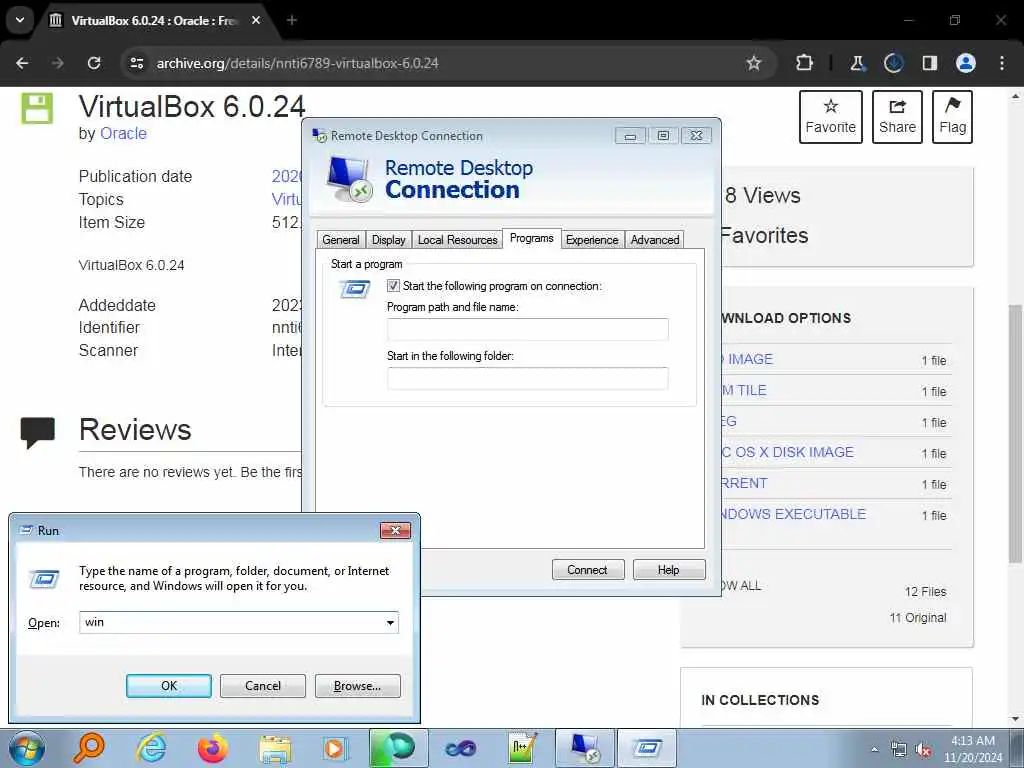Open the Windows Start orb
This screenshot has width=1024, height=768.
tap(26, 748)
